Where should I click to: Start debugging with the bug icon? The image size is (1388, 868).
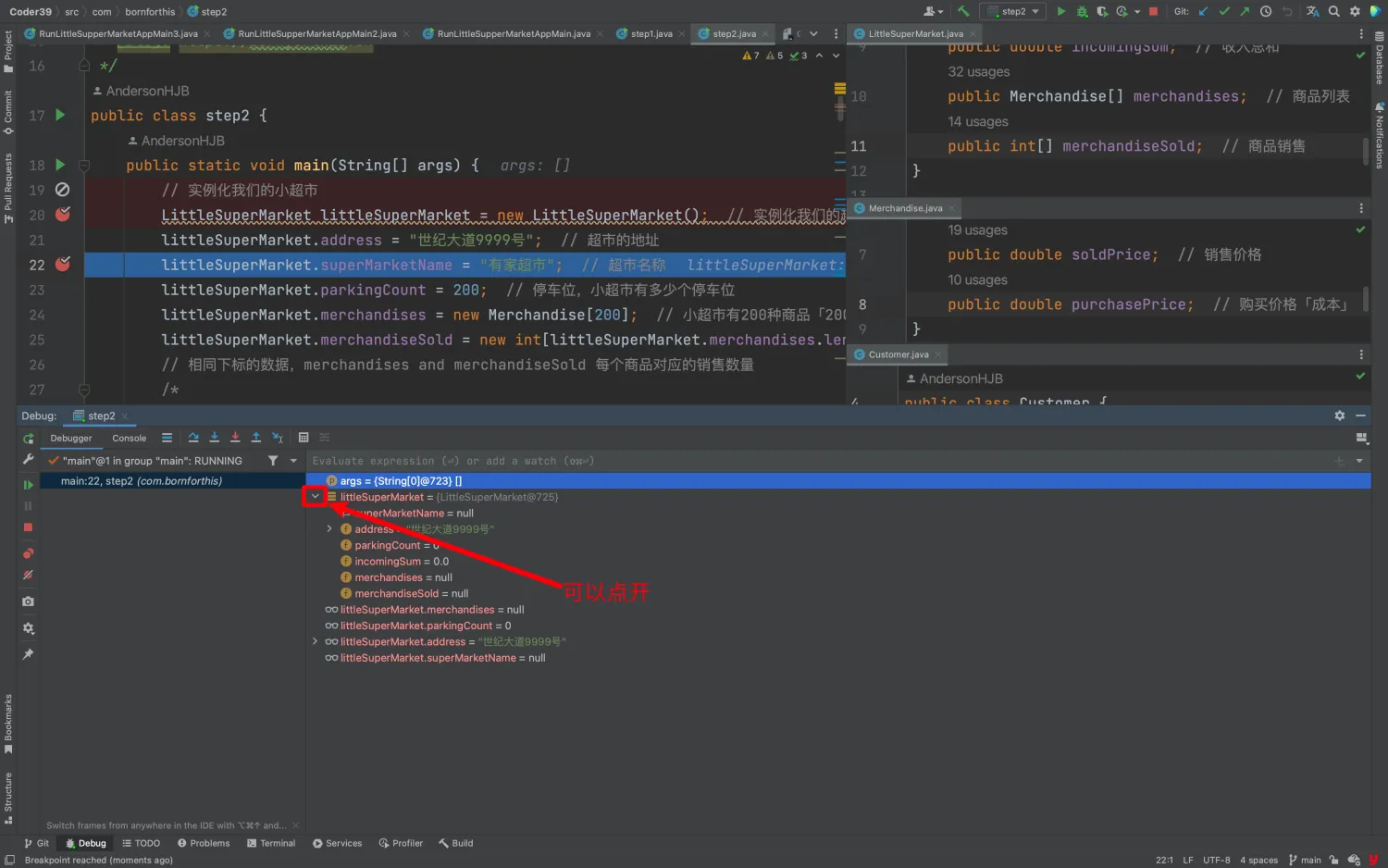click(x=1082, y=11)
